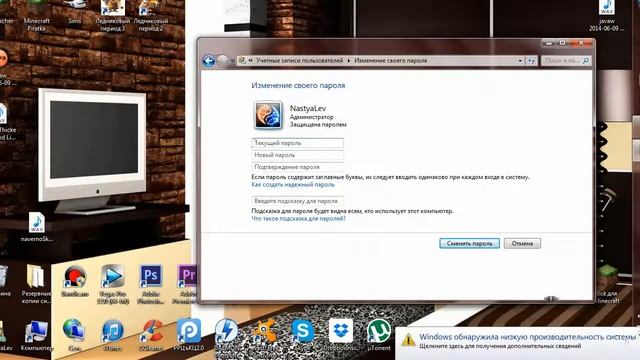Select the javaw WAV file on the desktop

click(607, 16)
